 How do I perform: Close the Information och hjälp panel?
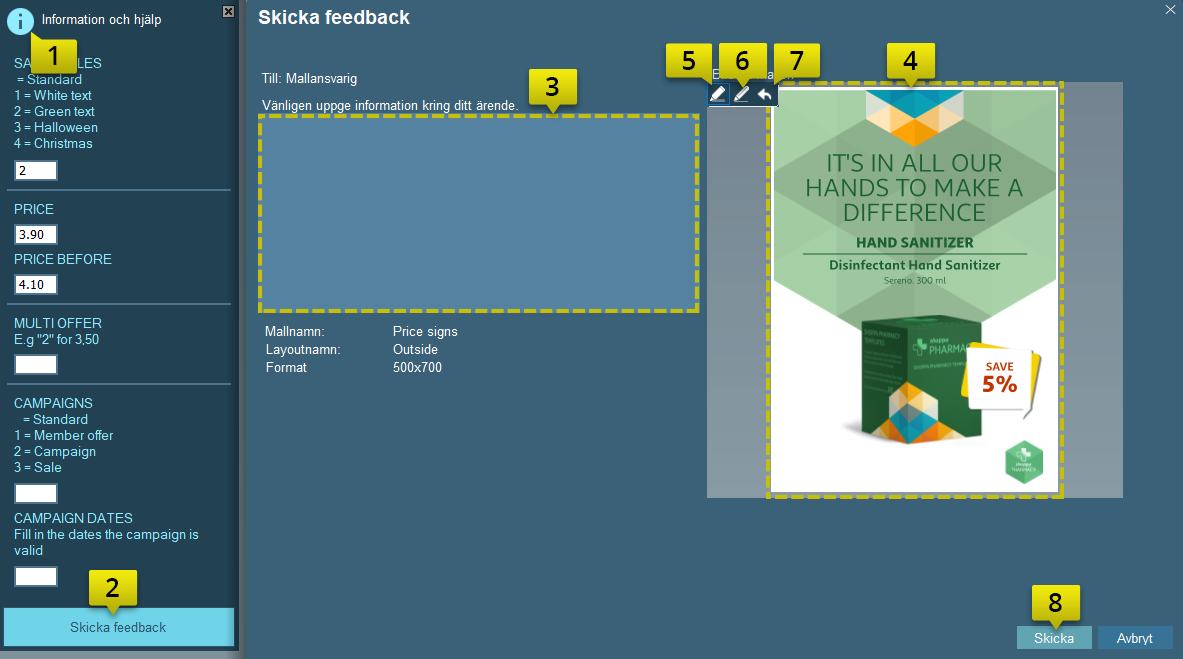(228, 11)
